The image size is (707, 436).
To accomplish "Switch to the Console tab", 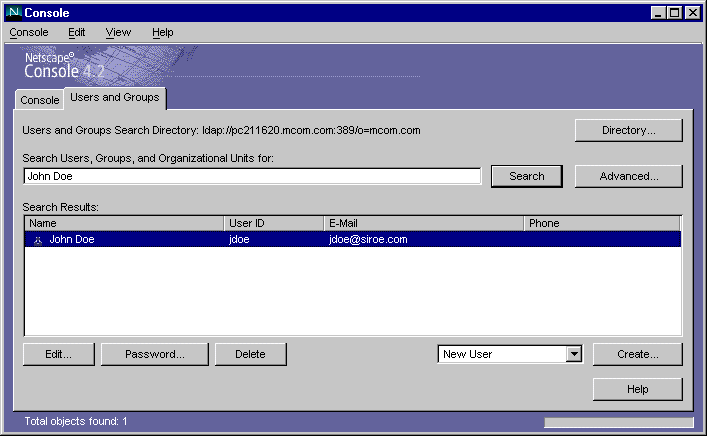I will tap(40, 100).
